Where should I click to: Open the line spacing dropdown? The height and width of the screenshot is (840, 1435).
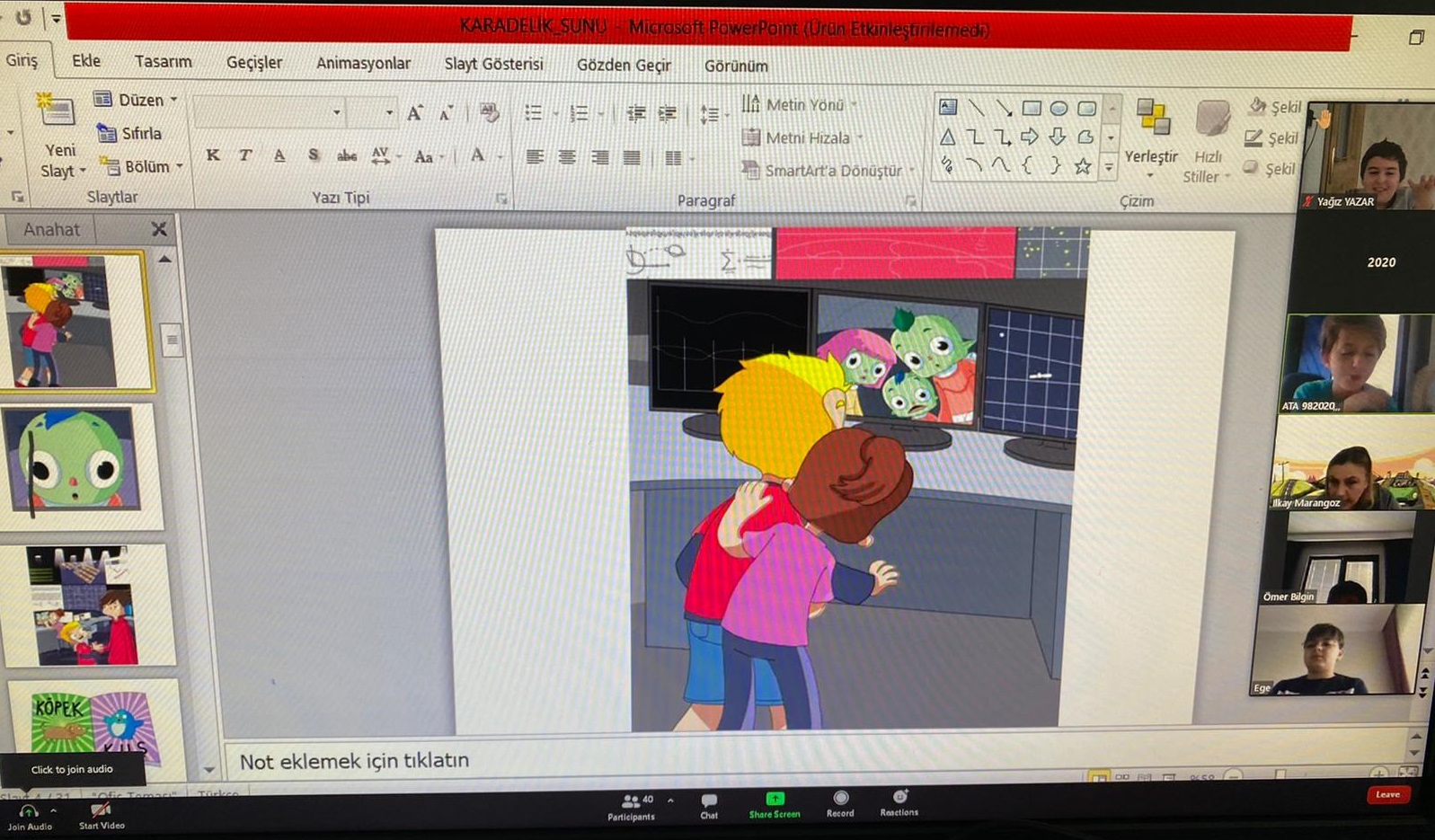tap(713, 114)
